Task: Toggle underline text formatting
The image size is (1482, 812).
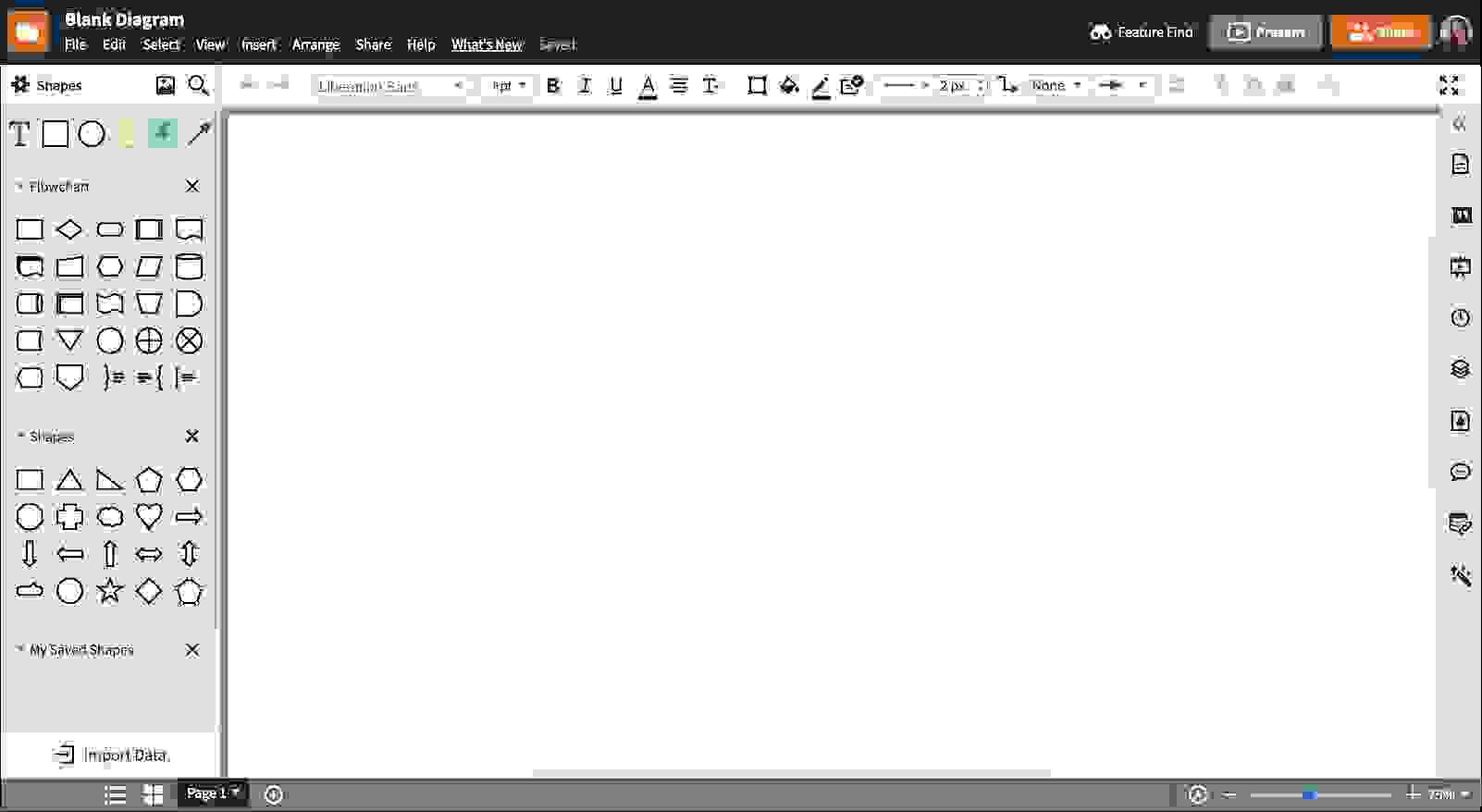Action: tap(616, 86)
